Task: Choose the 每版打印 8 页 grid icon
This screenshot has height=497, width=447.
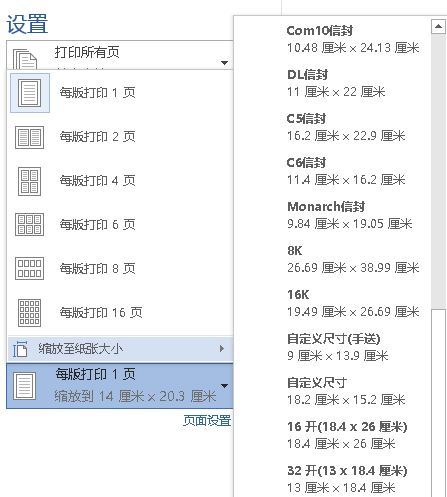Action: coord(29,268)
